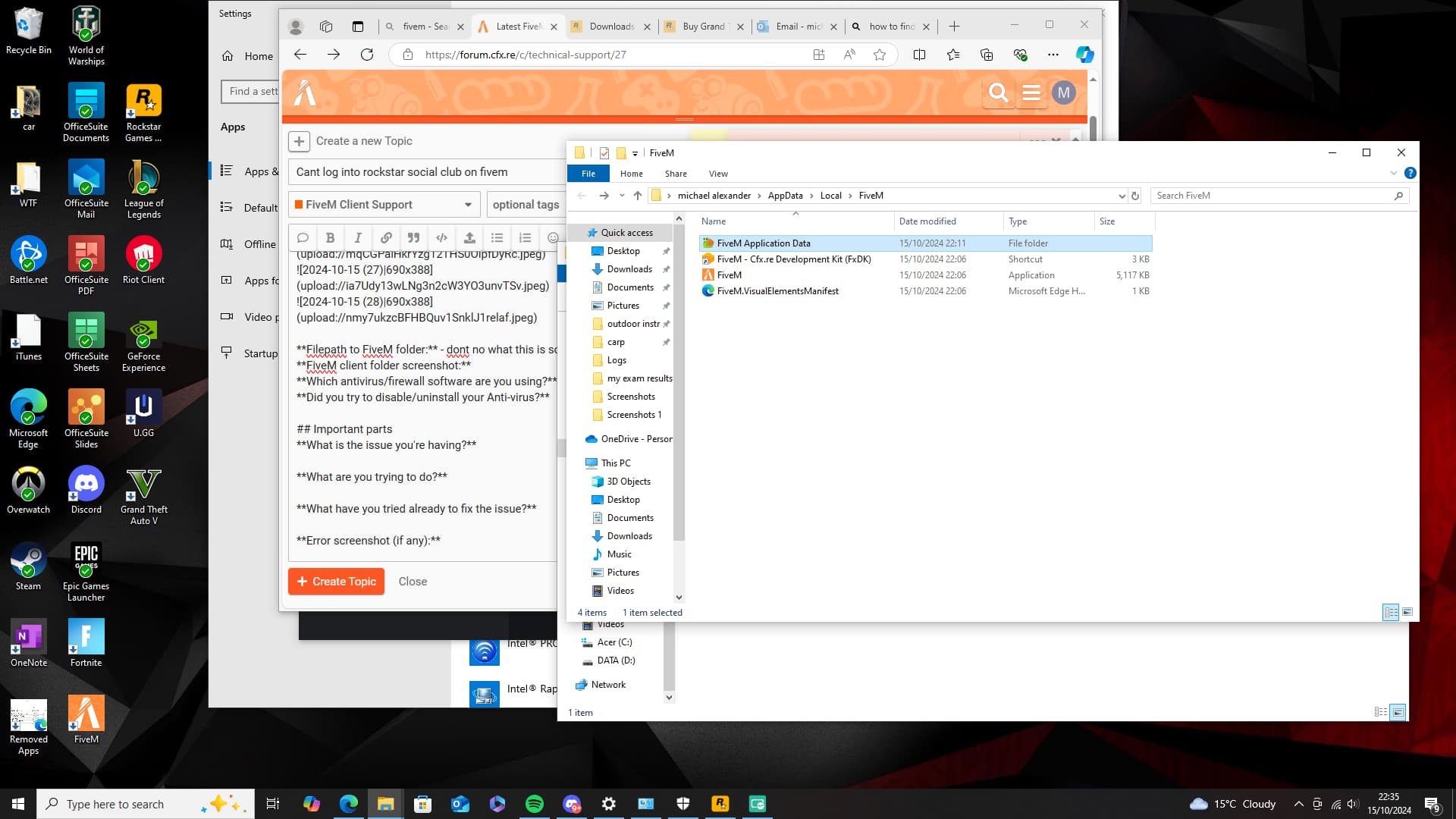Insert a hyperlink in the forum editor
Viewport: 1456px width, 819px height.
386,237
